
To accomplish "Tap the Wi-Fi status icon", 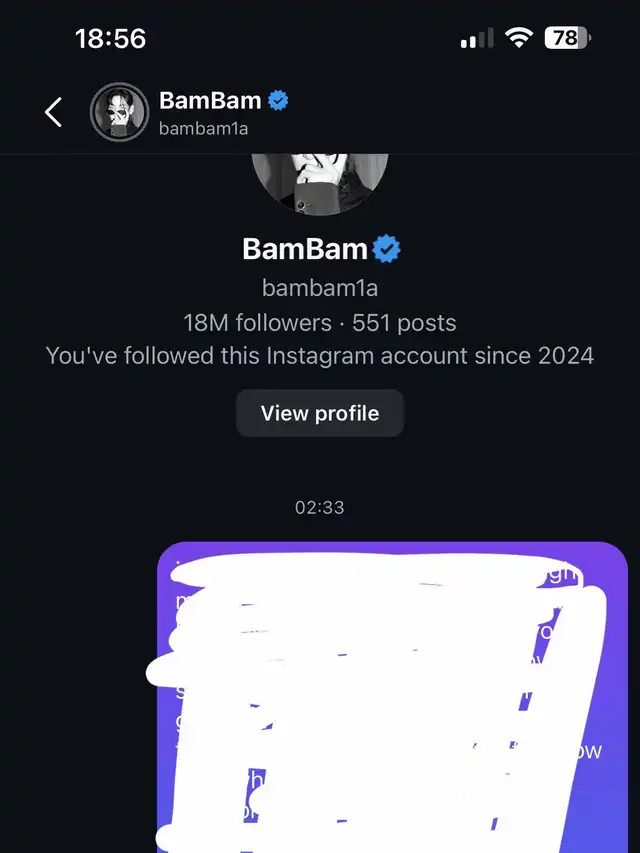I will click(x=519, y=39).
